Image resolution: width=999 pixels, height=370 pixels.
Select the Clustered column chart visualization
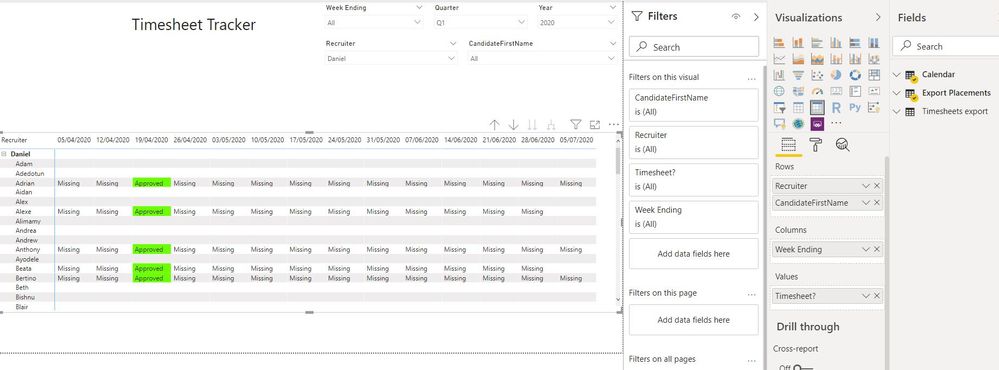coord(836,43)
